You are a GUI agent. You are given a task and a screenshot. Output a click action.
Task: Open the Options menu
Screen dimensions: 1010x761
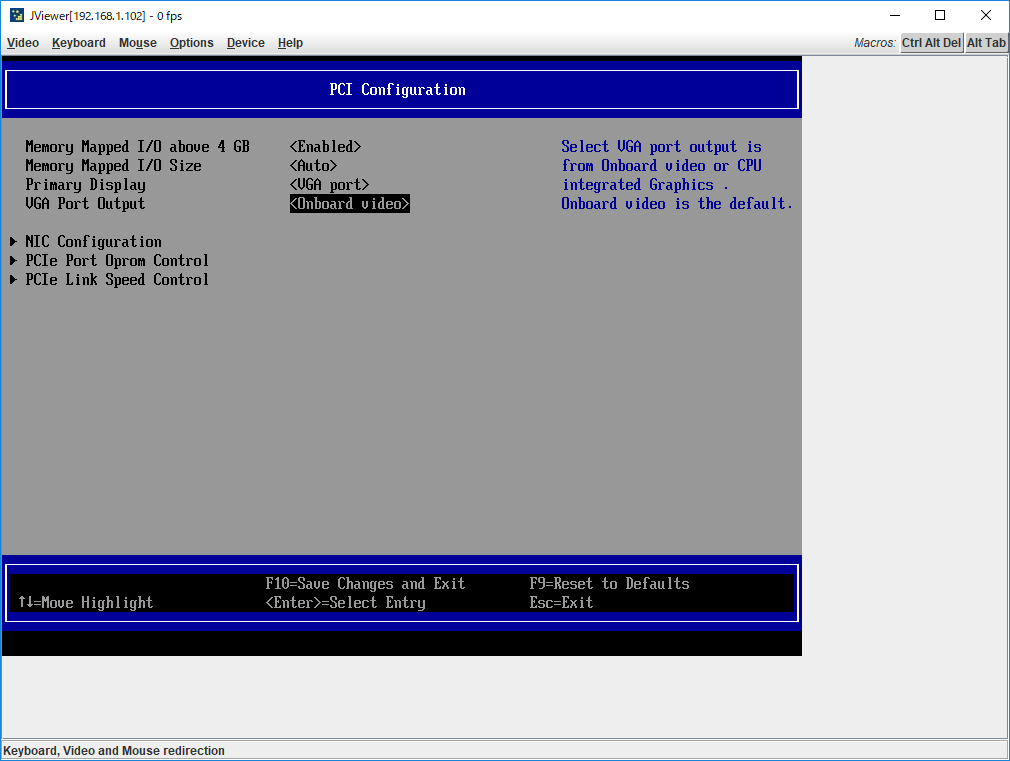pos(191,43)
